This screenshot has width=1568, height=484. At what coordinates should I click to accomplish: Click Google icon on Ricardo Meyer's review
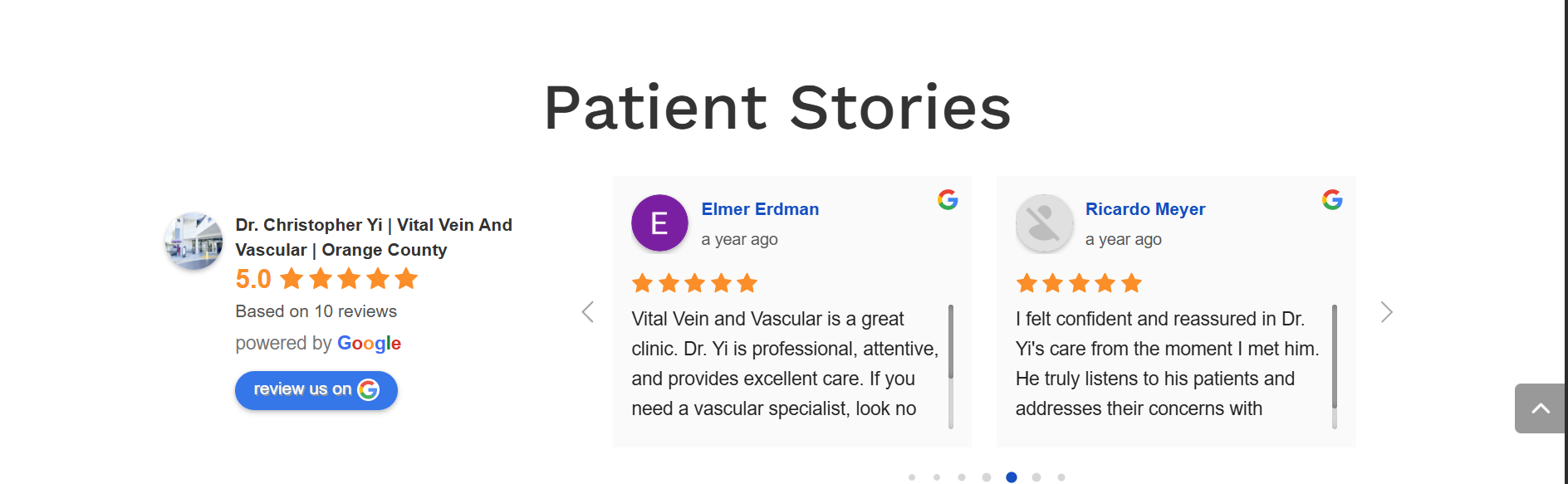tap(1332, 199)
